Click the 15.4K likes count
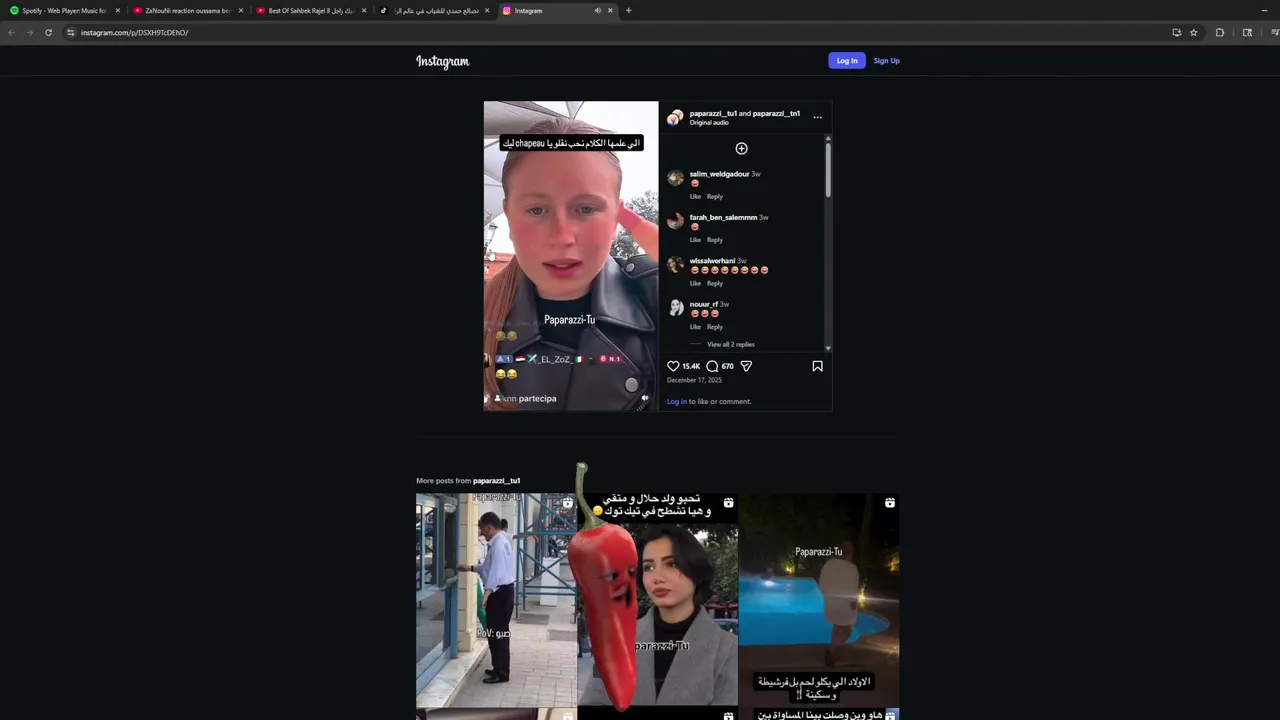Image resolution: width=1280 pixels, height=720 pixels. pos(691,366)
